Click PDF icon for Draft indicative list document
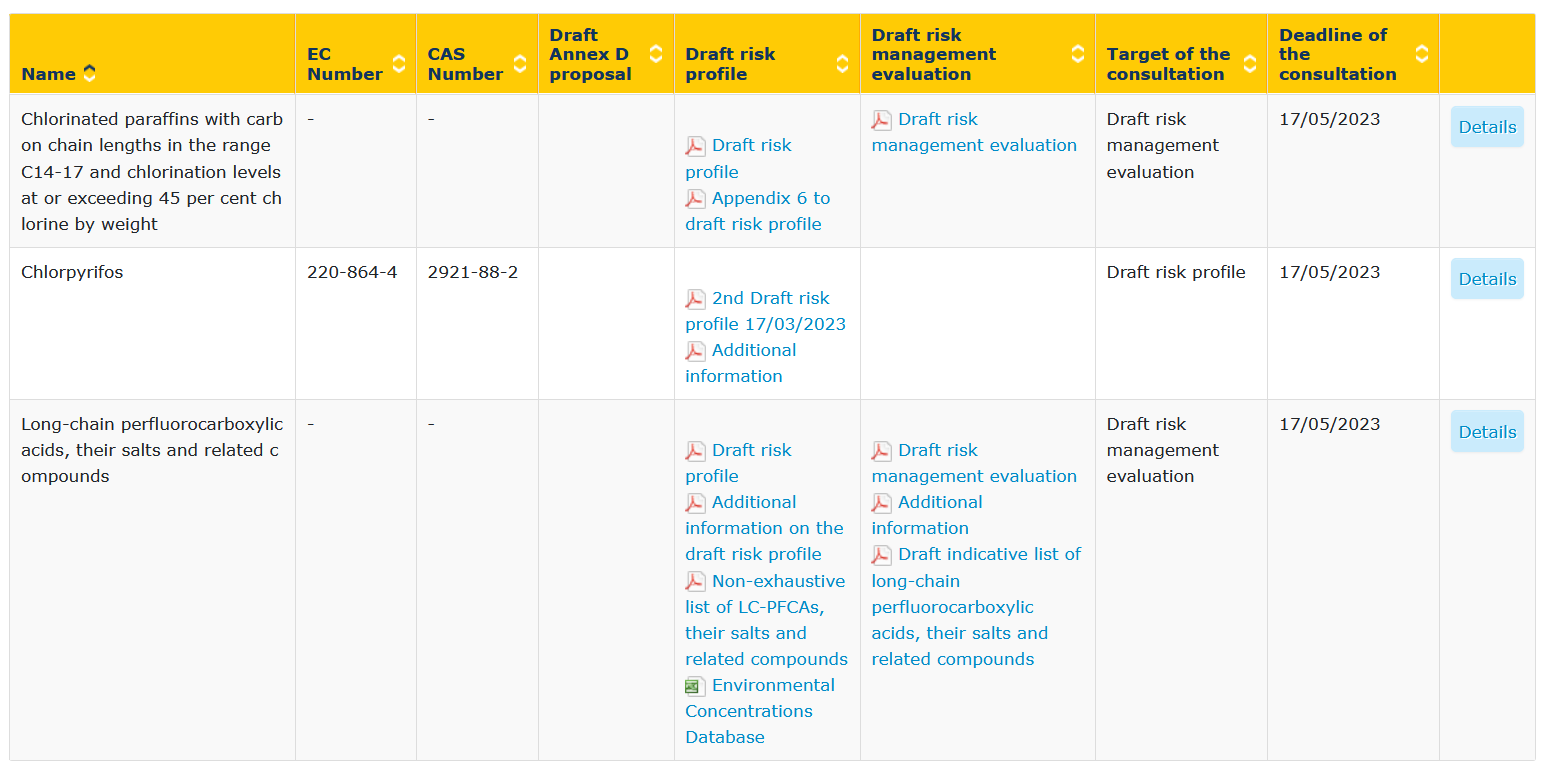This screenshot has width=1548, height=776. pos(881,555)
